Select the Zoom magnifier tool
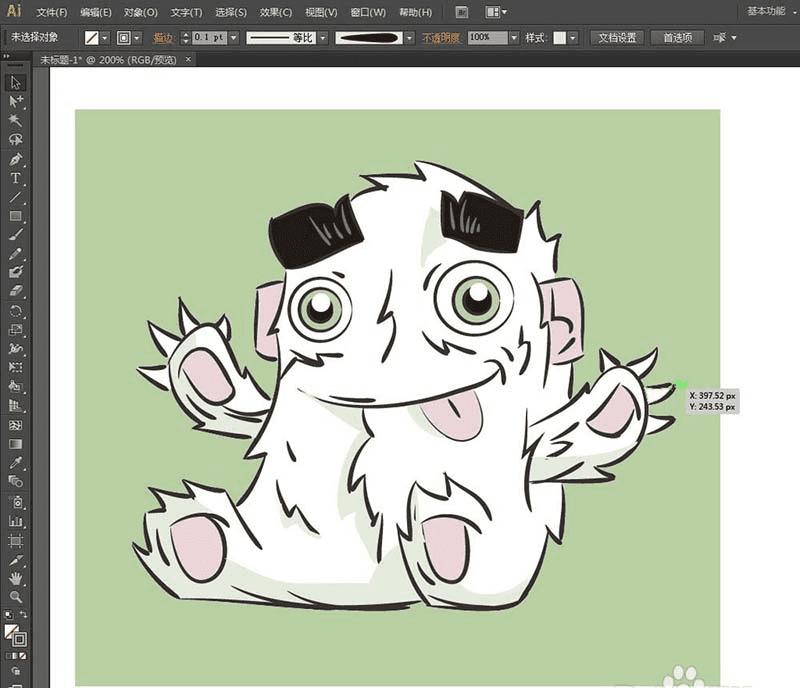800x688 pixels. coord(15,597)
